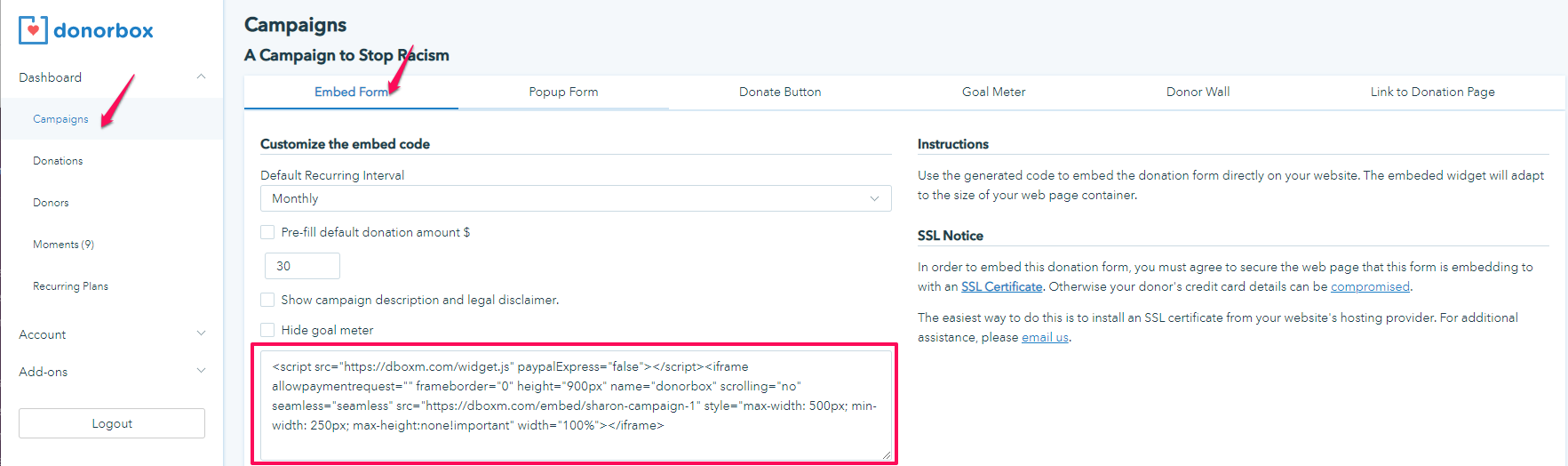Enable Pre-fill default donation amount checkbox
Viewport: 1568px width, 466px height.
(x=267, y=232)
